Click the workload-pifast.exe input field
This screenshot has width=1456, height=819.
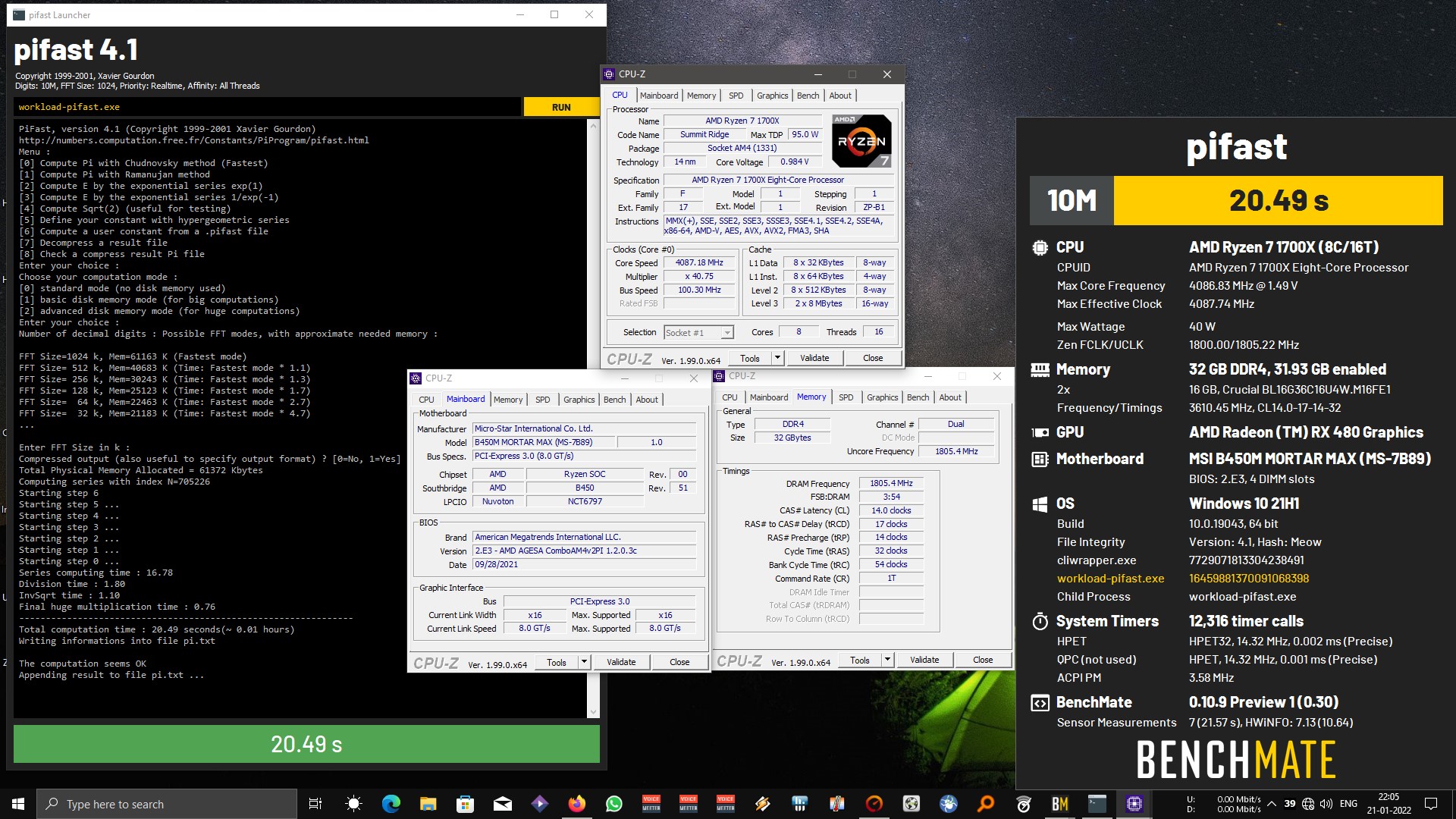[267, 107]
